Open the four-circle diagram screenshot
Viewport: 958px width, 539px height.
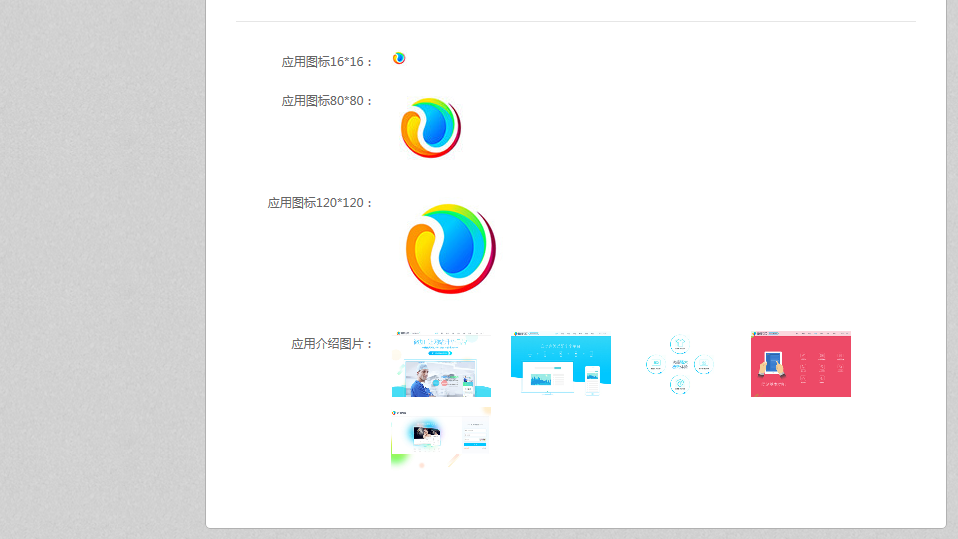681,364
